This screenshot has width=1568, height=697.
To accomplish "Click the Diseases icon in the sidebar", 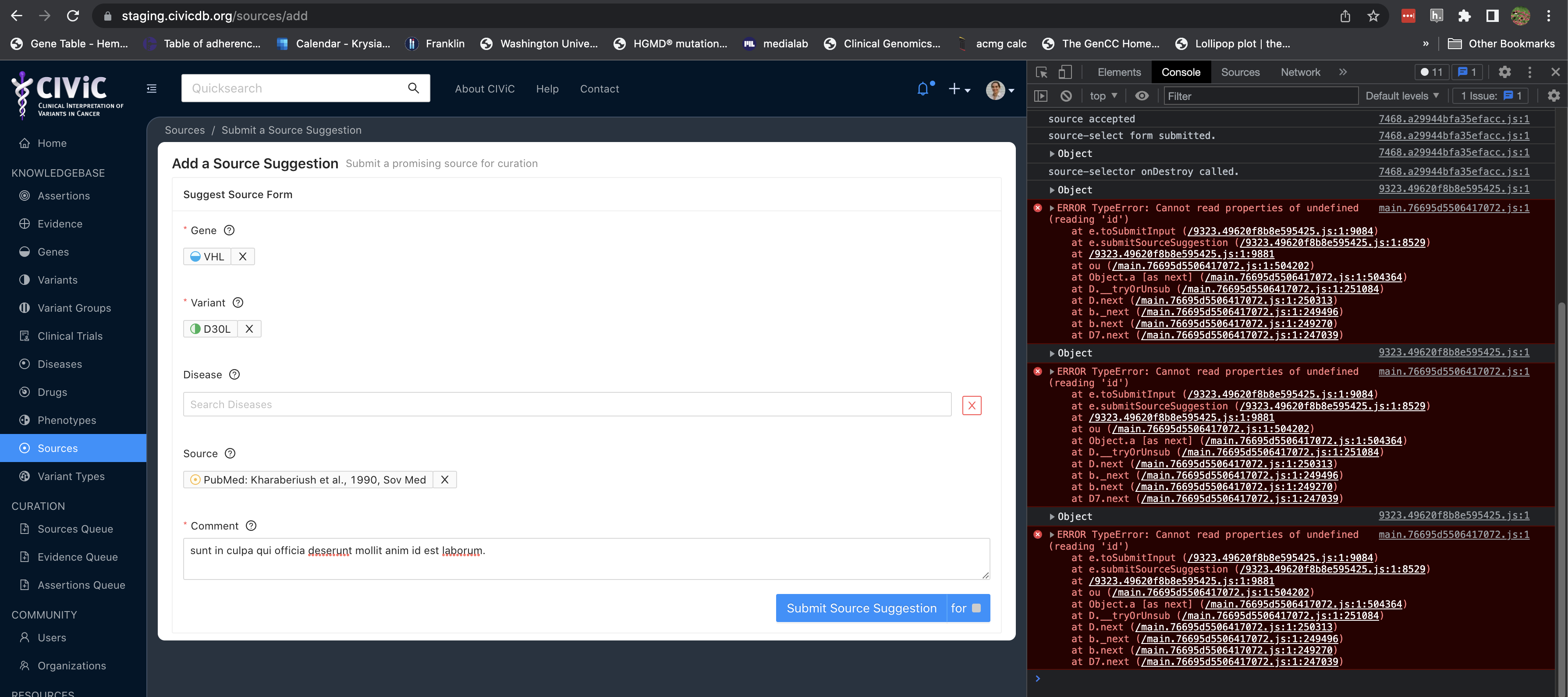I will pyautogui.click(x=25, y=363).
